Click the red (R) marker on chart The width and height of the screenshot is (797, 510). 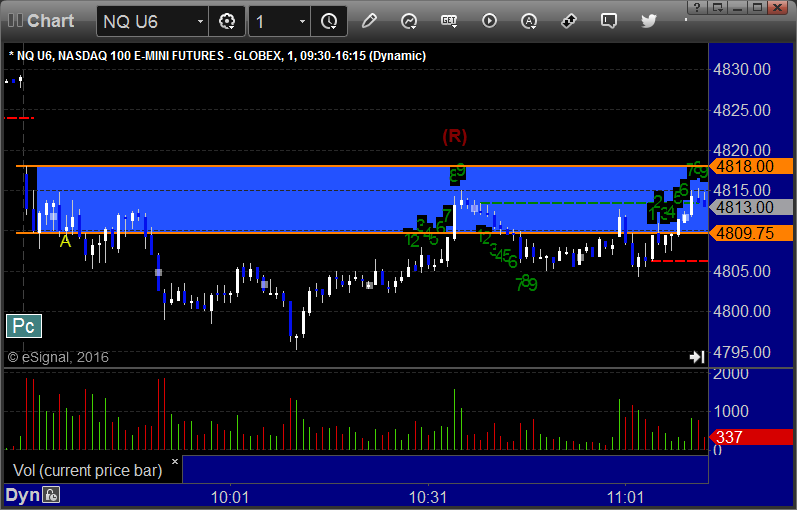[454, 136]
